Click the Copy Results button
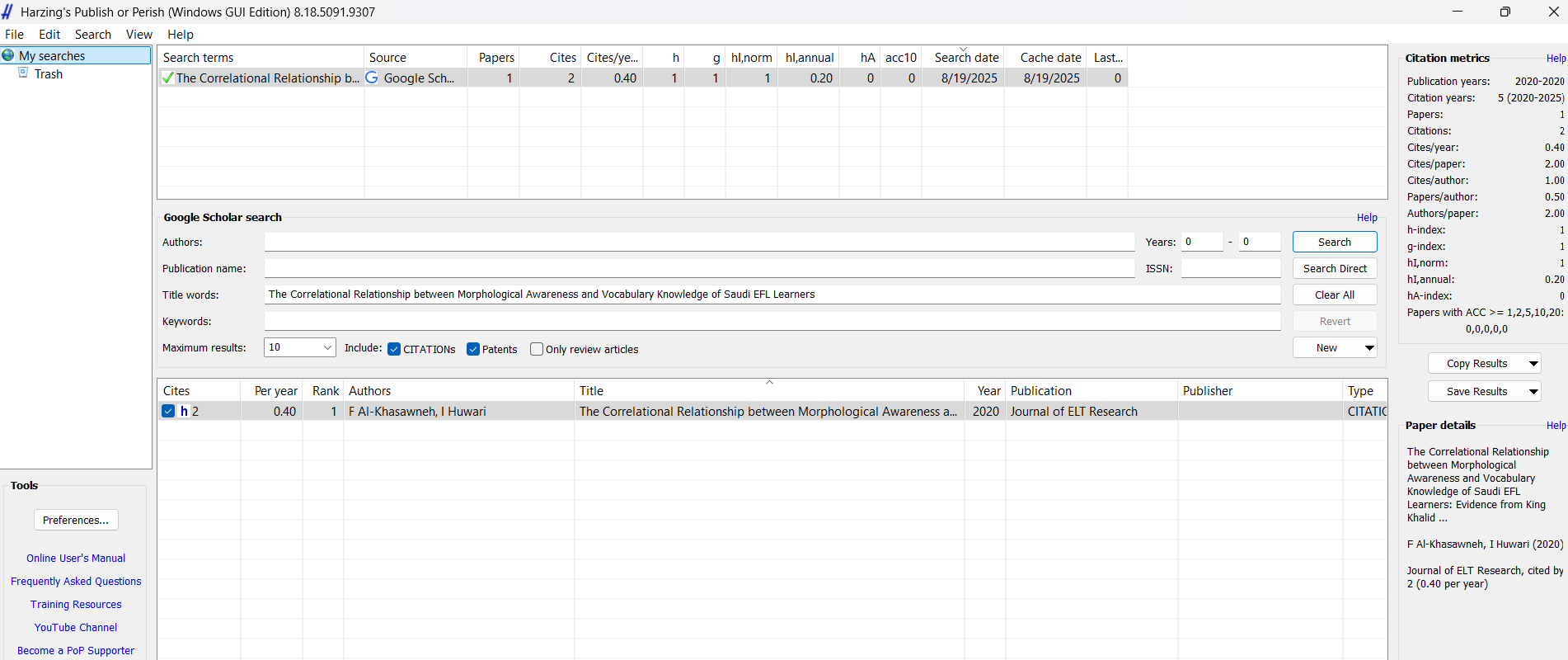Image resolution: width=1568 pixels, height=660 pixels. click(1476, 364)
